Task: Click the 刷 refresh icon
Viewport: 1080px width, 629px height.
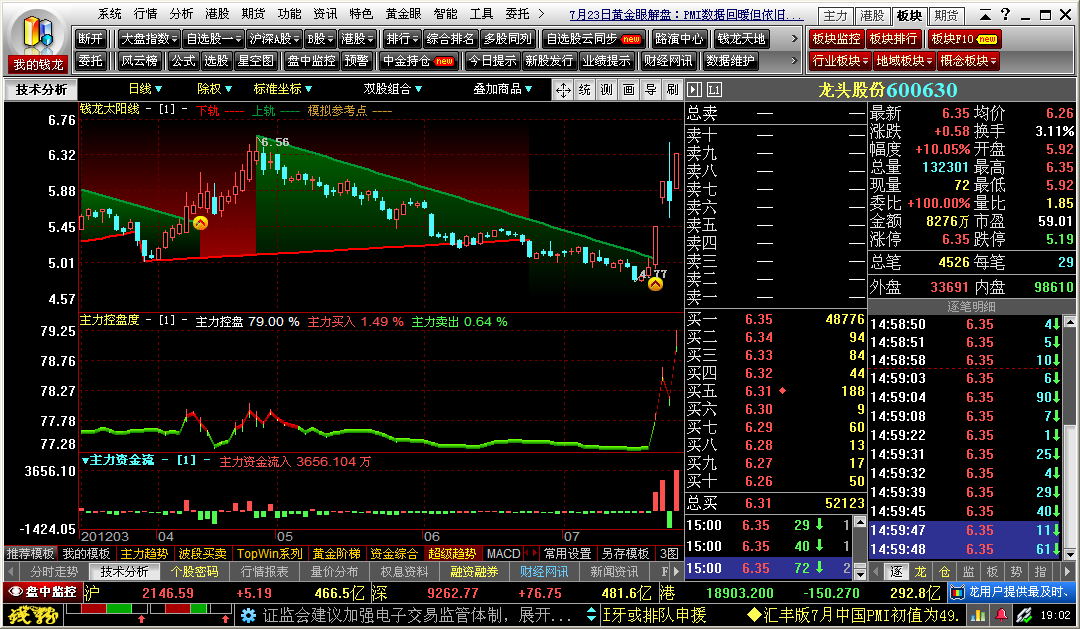Action: [672, 90]
